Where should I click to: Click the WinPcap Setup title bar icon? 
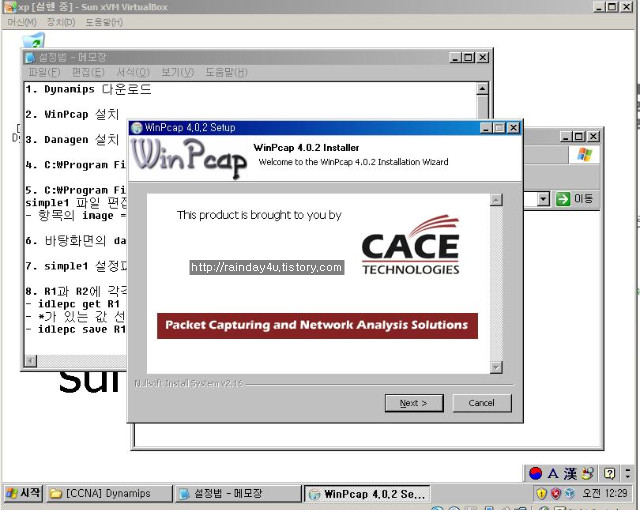[137, 128]
